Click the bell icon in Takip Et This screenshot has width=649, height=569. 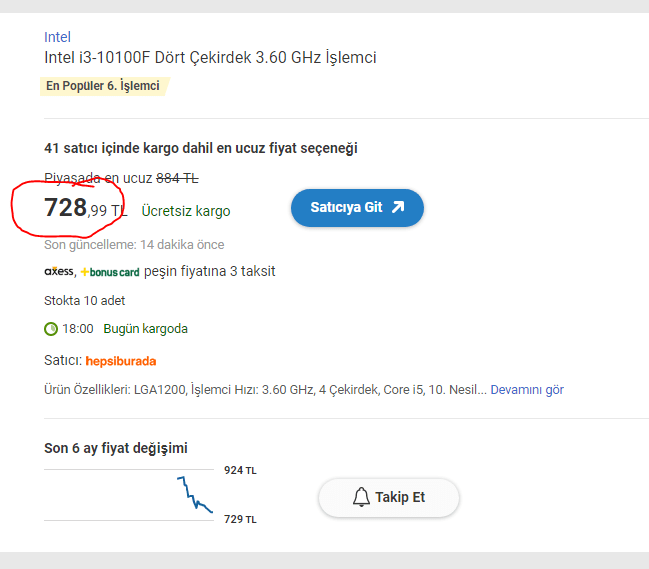click(x=361, y=497)
